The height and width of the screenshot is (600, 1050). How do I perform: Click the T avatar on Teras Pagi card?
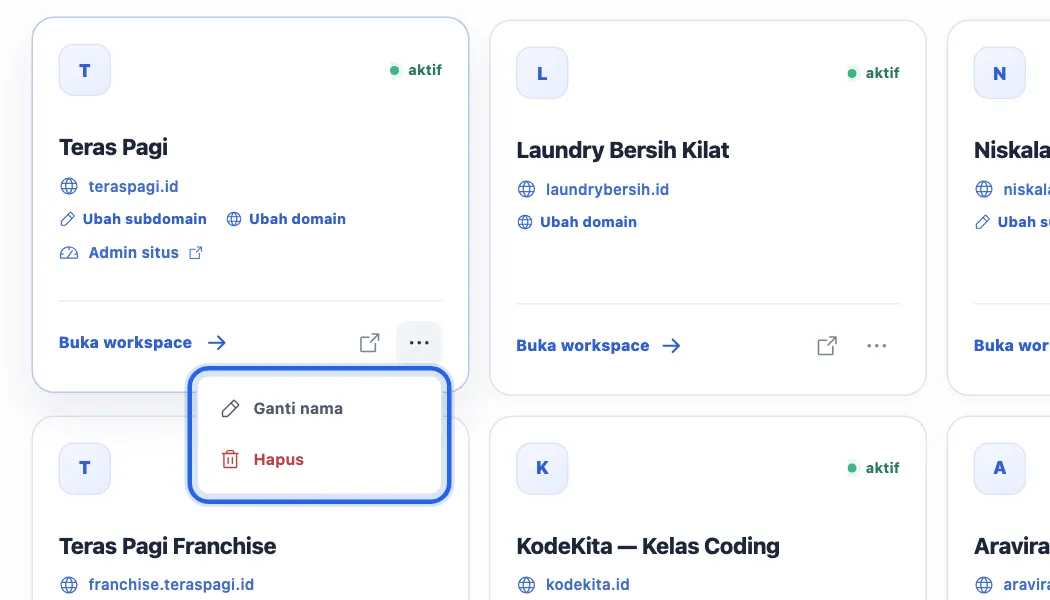(x=84, y=70)
